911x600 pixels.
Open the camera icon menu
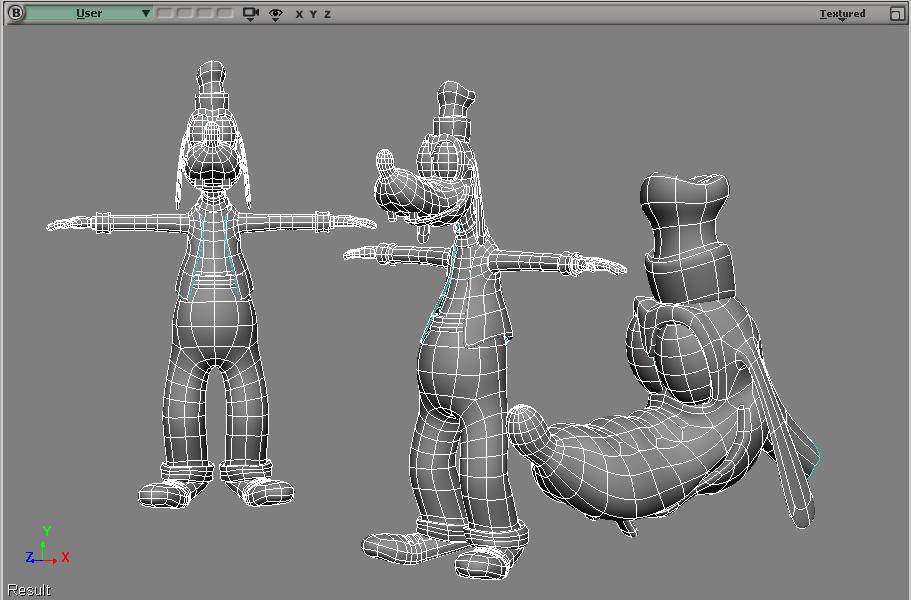[x=250, y=14]
